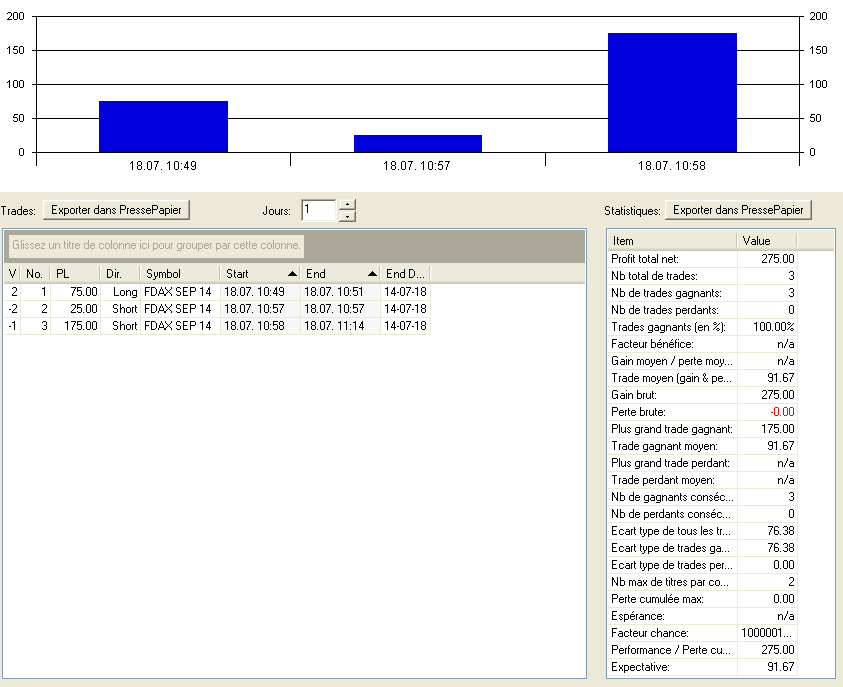Click the Start column sort arrow

pos(292,273)
